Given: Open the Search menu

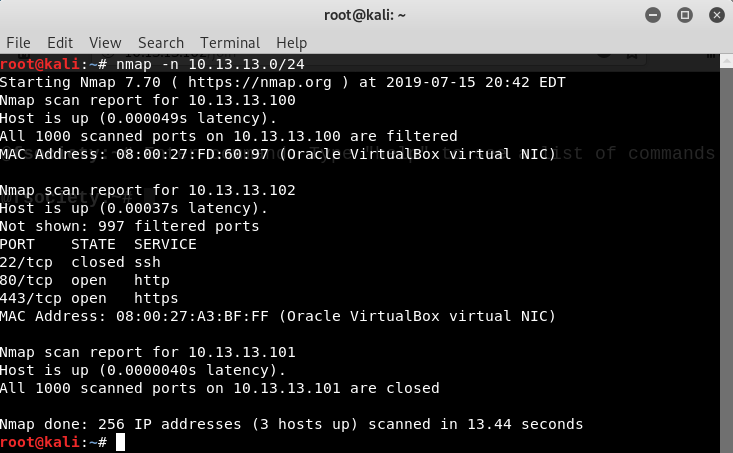Looking at the screenshot, I should click(x=161, y=43).
